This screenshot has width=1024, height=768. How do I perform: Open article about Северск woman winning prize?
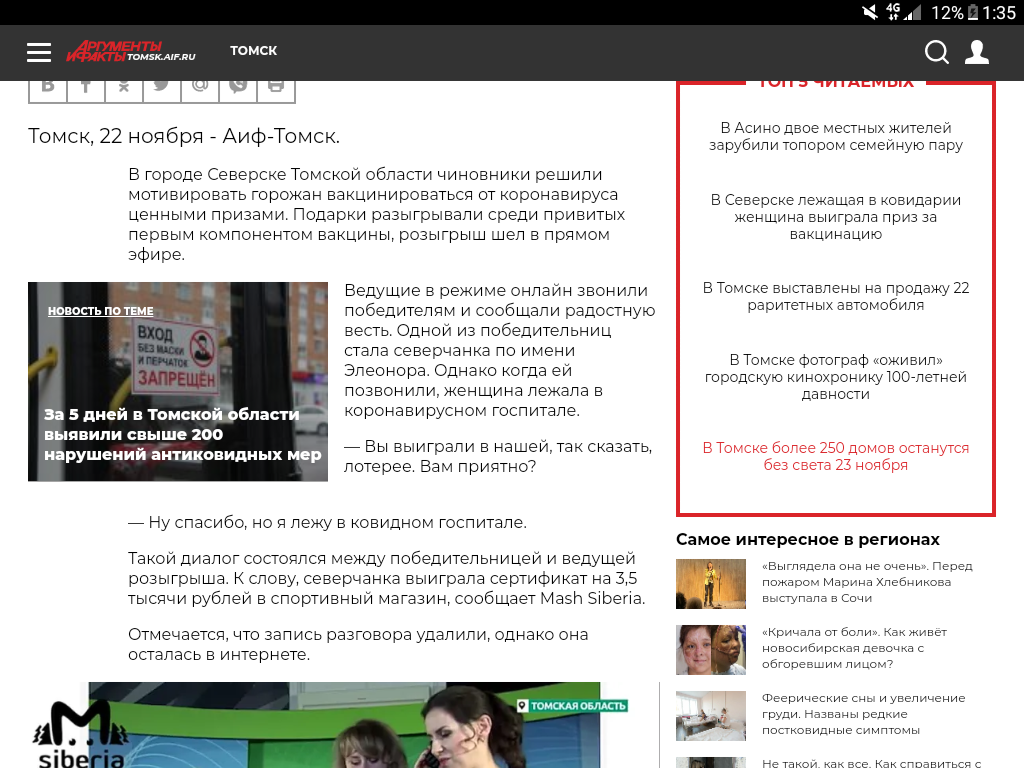click(x=835, y=217)
